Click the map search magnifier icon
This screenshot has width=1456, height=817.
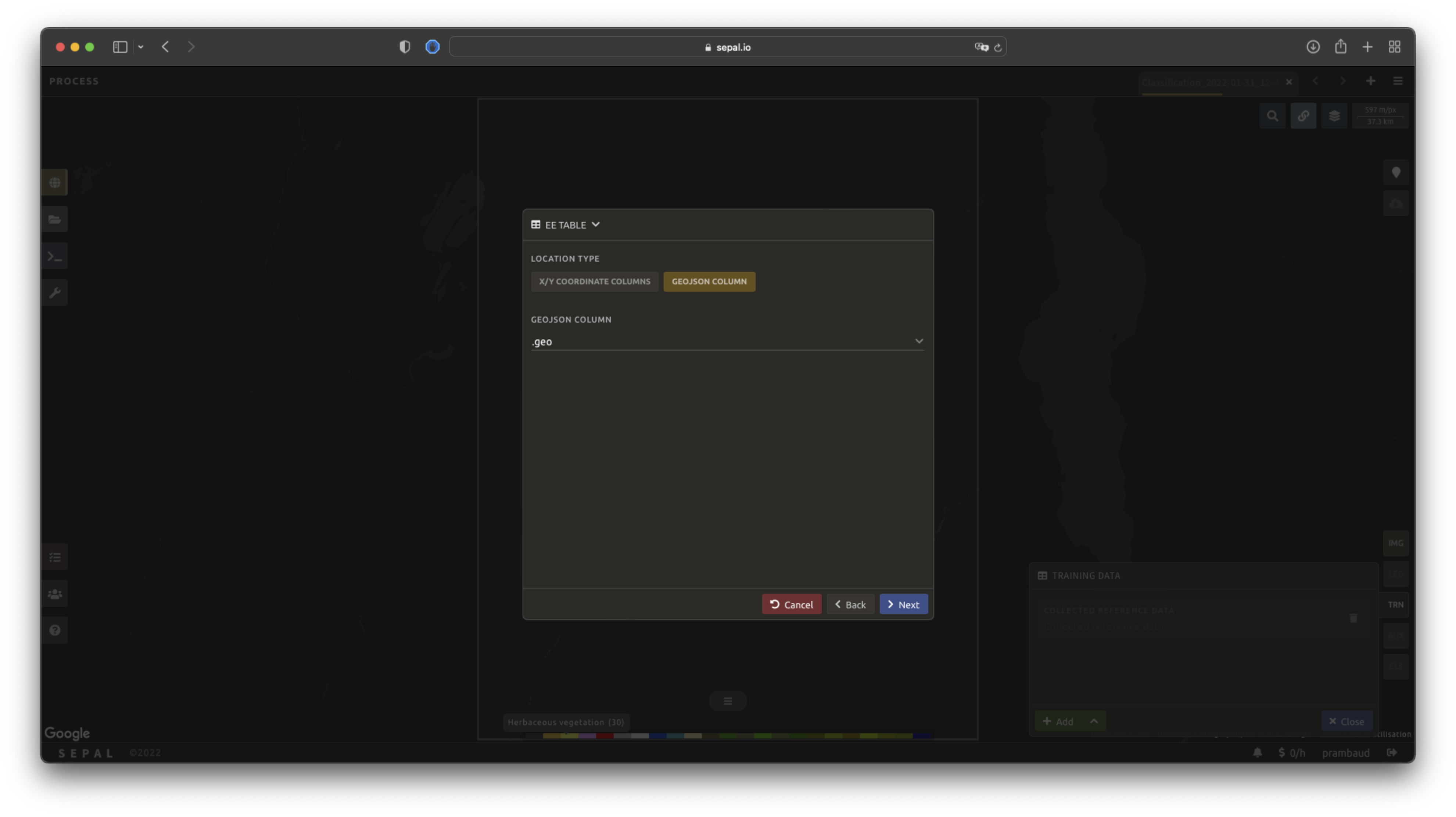(1272, 116)
